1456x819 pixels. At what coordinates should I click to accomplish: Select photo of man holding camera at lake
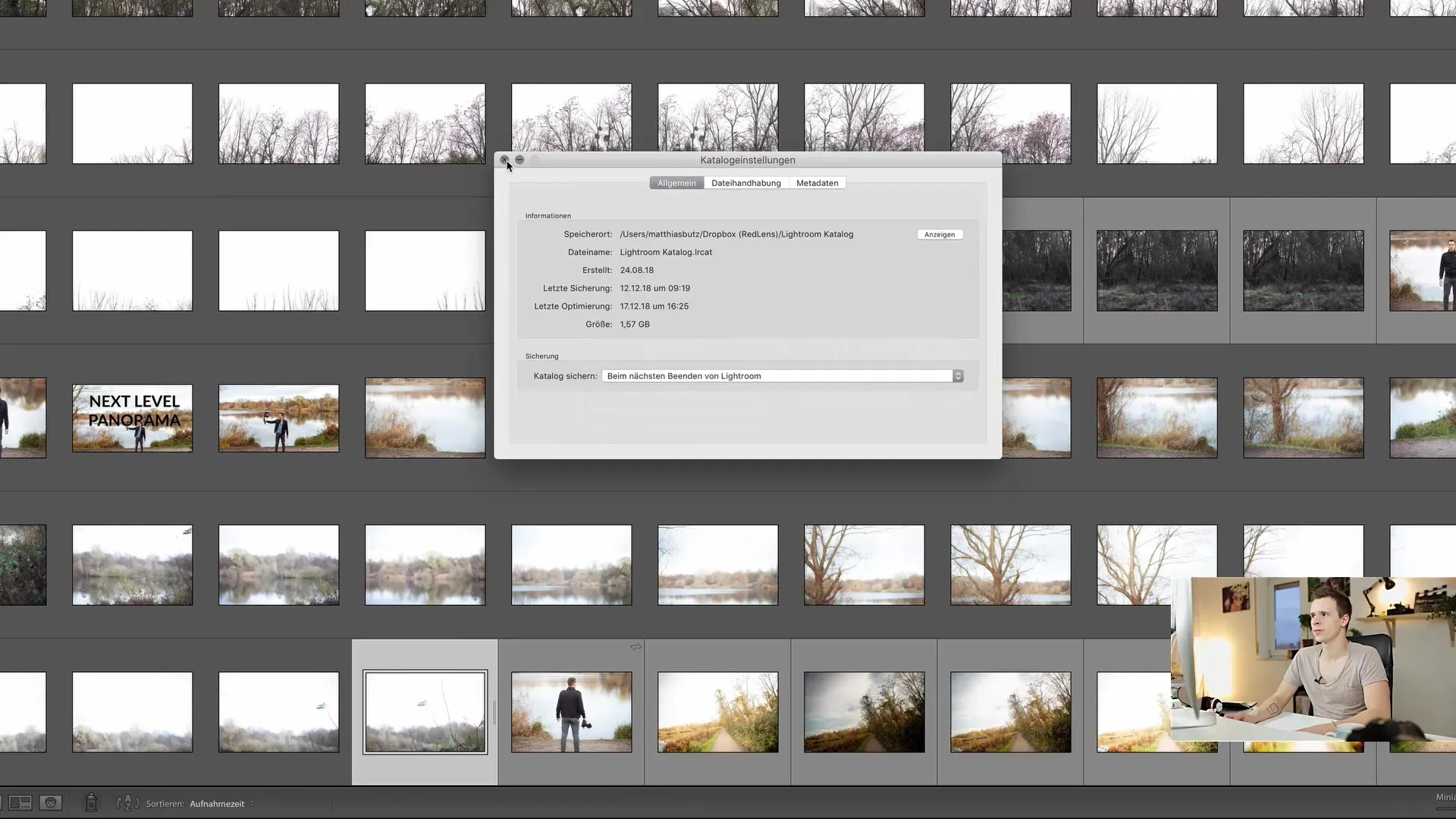tap(571, 712)
